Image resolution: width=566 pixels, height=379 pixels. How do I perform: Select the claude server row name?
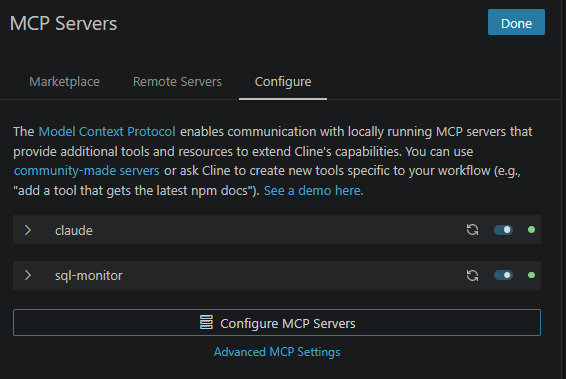(74, 230)
